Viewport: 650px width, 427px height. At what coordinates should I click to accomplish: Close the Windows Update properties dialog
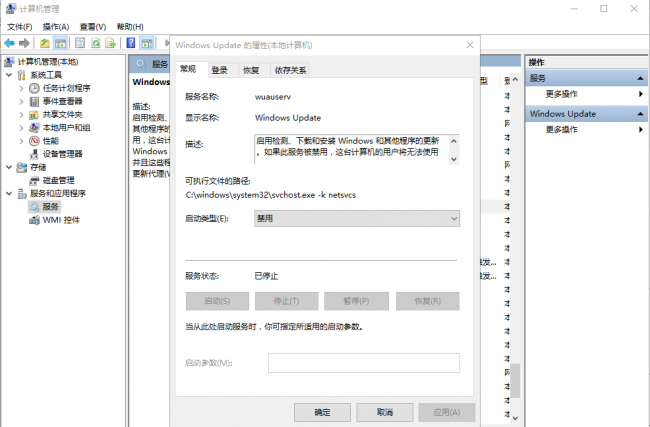pyautogui.click(x=470, y=45)
